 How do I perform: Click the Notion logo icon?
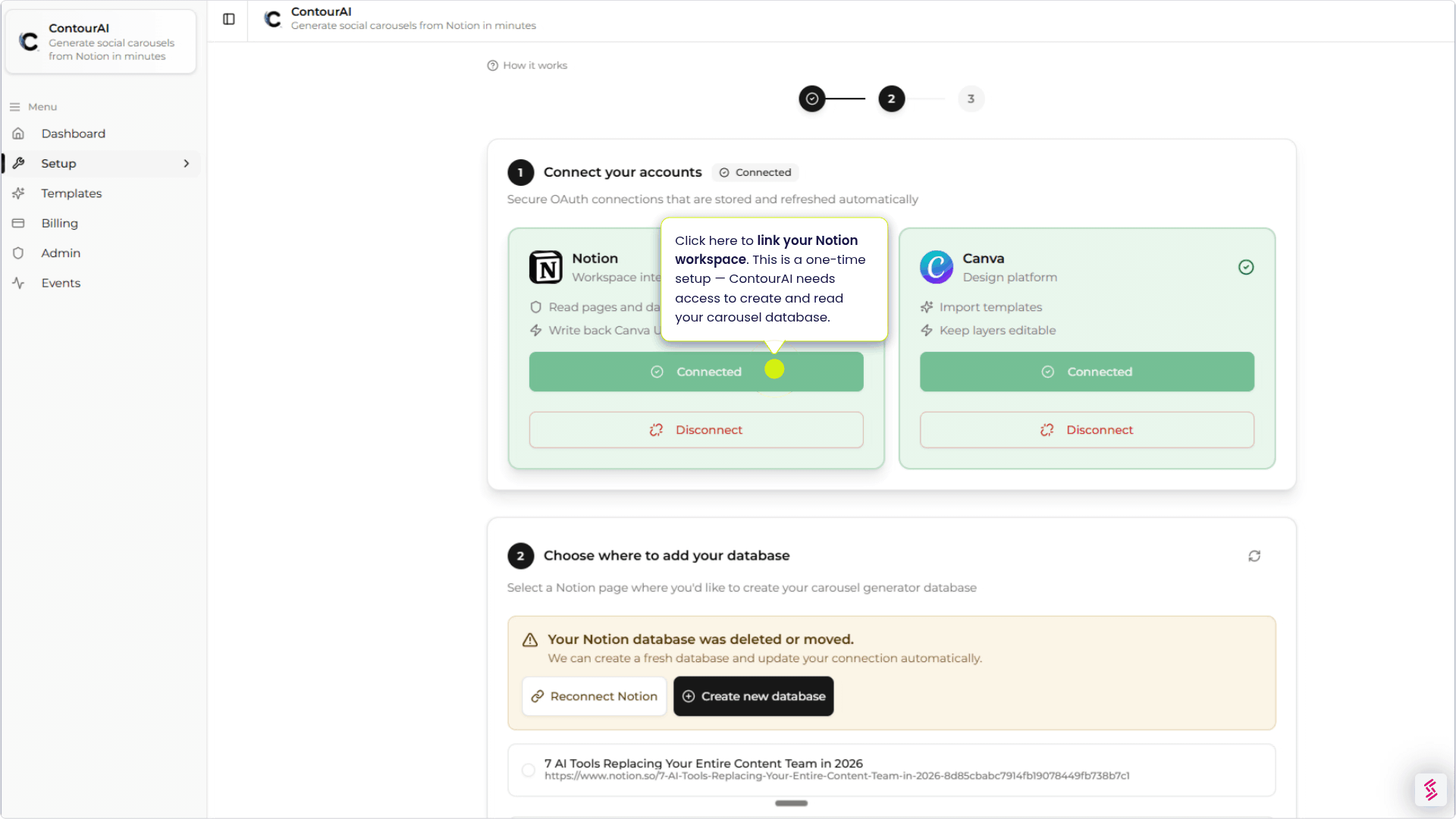[x=545, y=267]
